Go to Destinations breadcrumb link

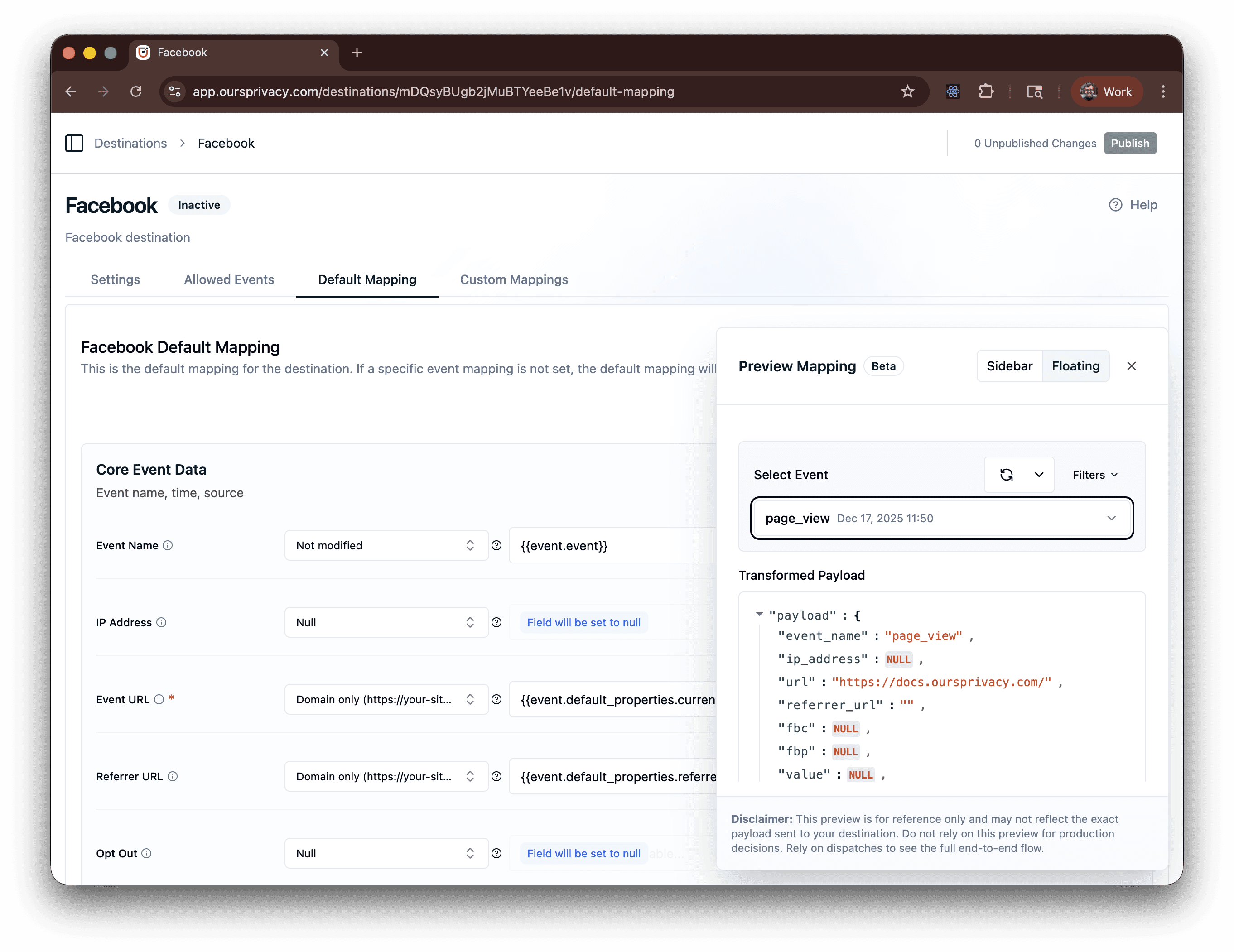coord(130,143)
